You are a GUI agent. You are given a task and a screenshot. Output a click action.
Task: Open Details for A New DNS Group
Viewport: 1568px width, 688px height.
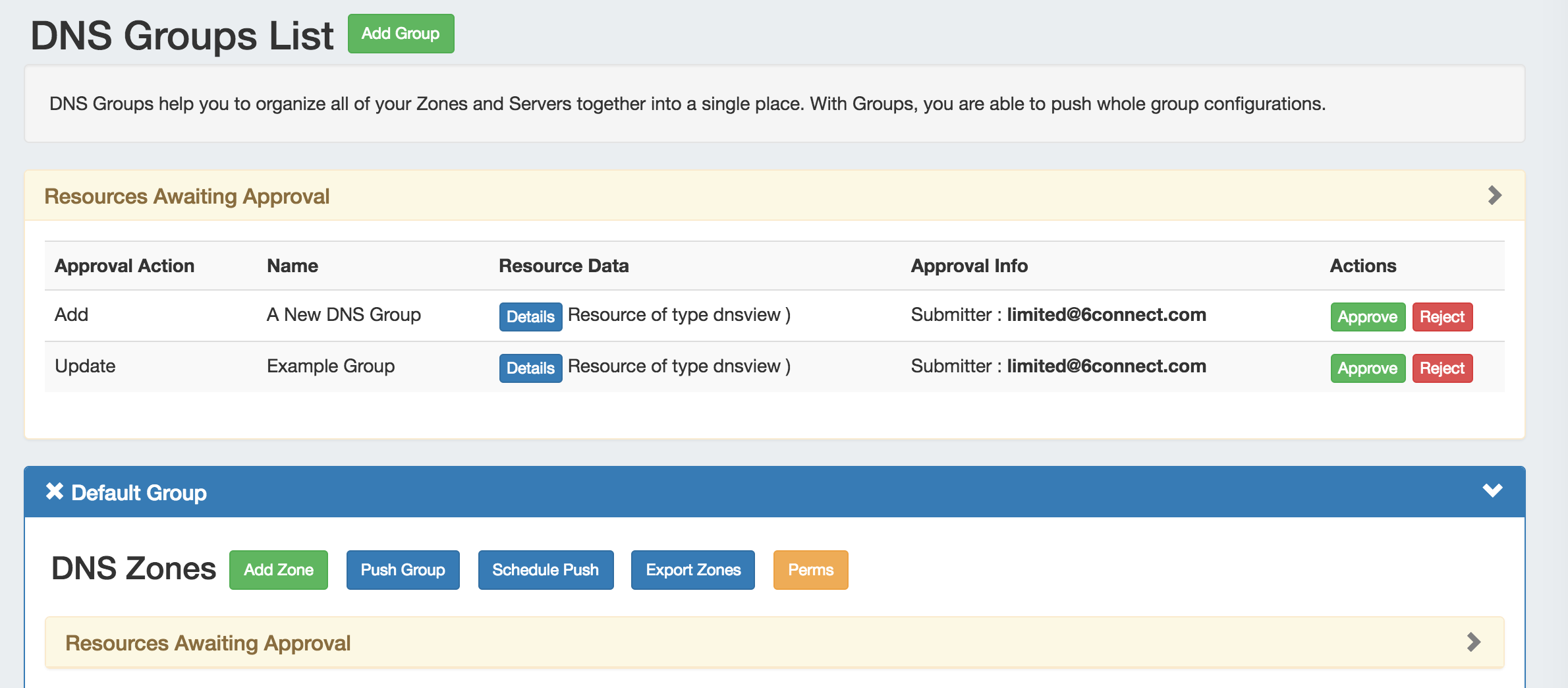point(530,317)
